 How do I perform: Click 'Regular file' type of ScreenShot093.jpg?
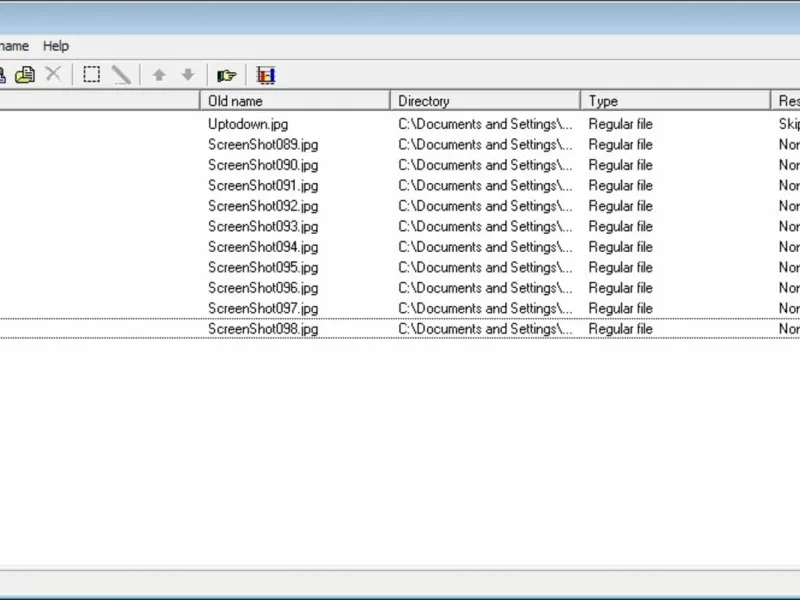click(620, 227)
